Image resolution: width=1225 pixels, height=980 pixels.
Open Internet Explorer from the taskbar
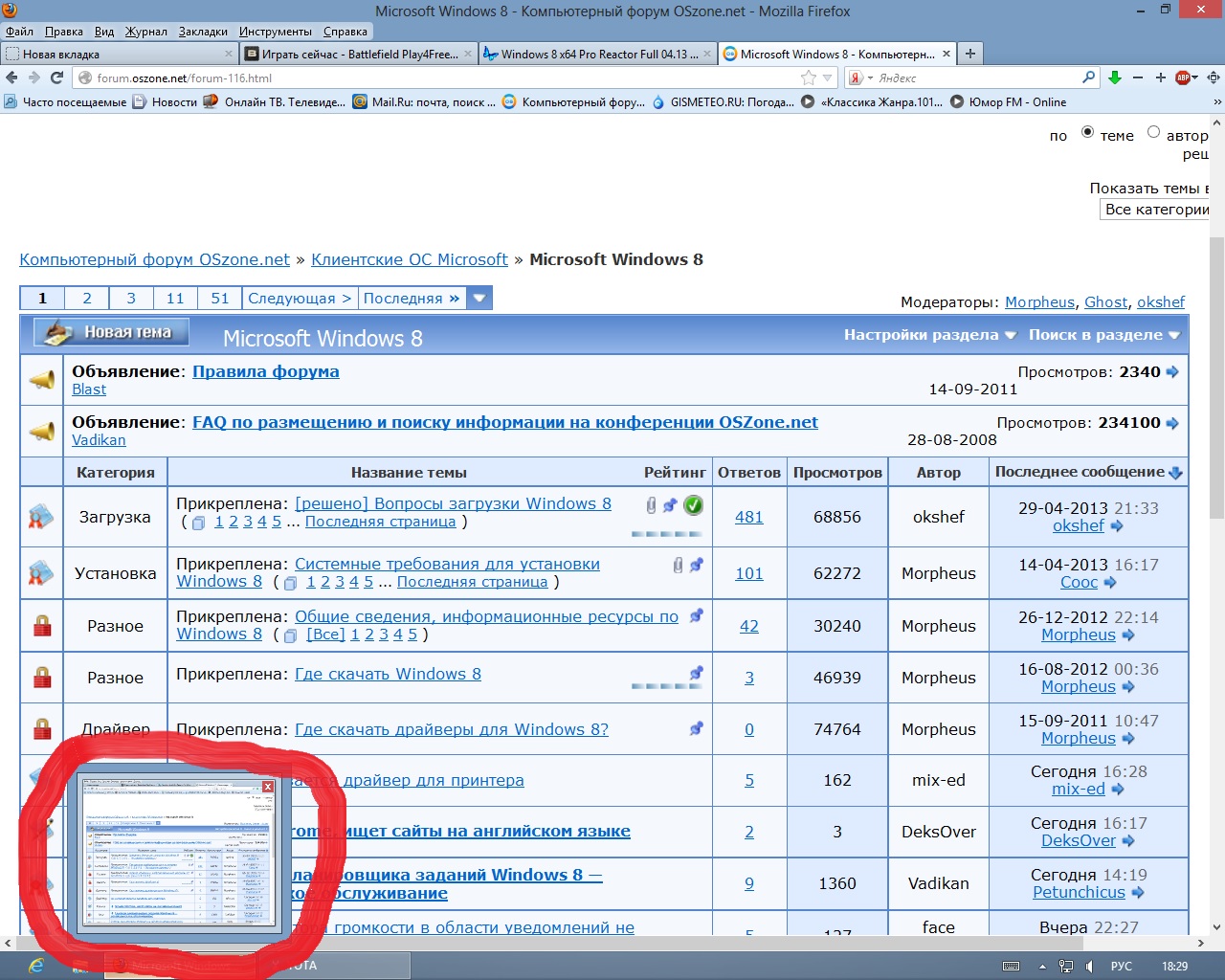36,966
